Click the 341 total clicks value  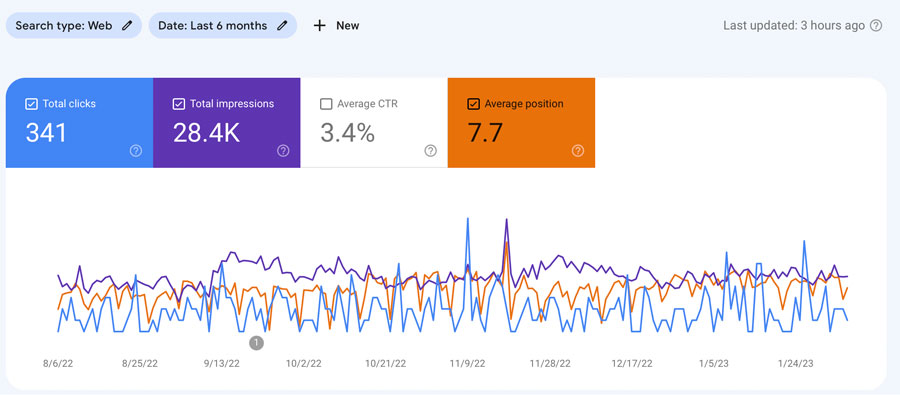point(46,133)
